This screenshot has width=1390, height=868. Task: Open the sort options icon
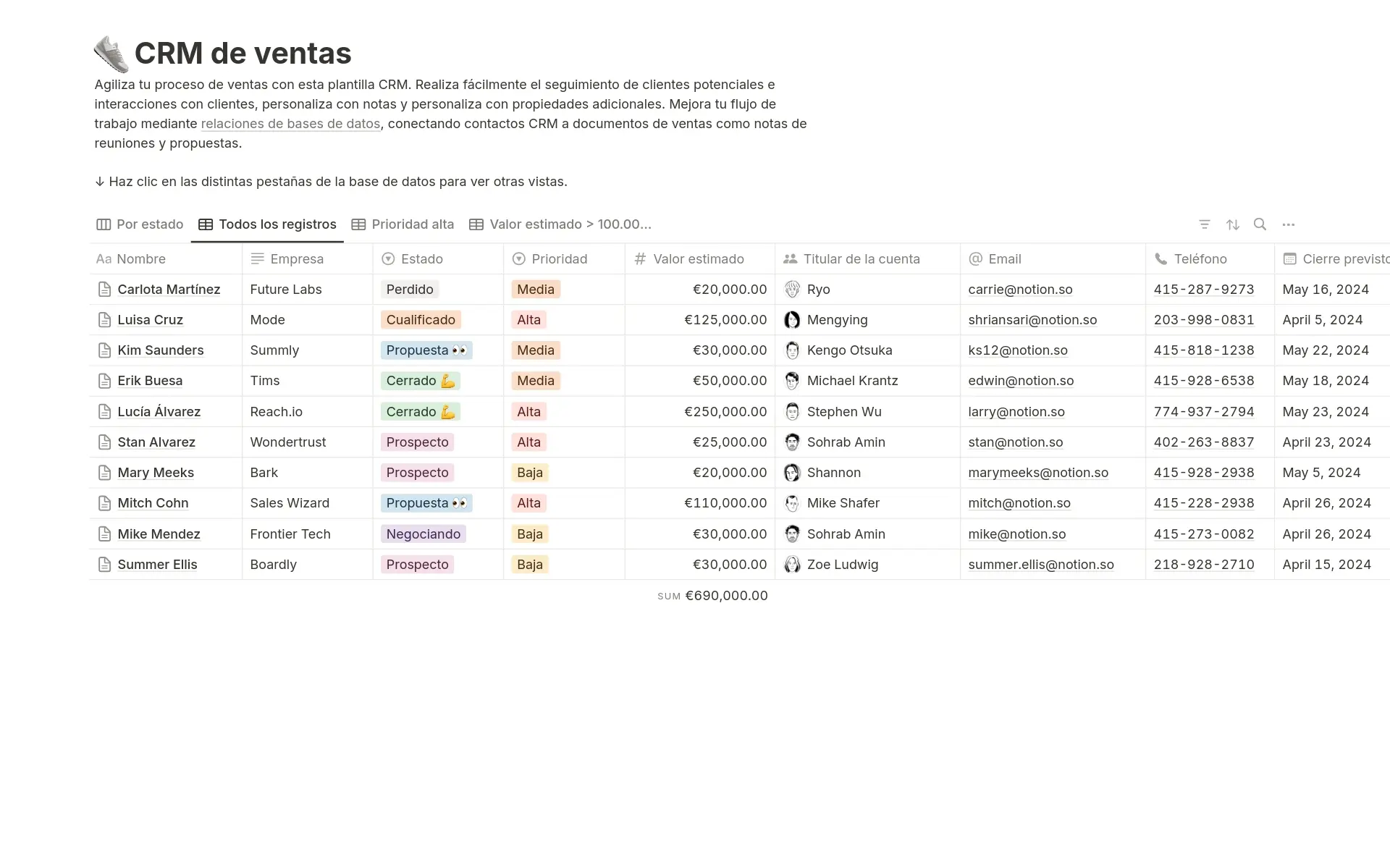point(1232,224)
